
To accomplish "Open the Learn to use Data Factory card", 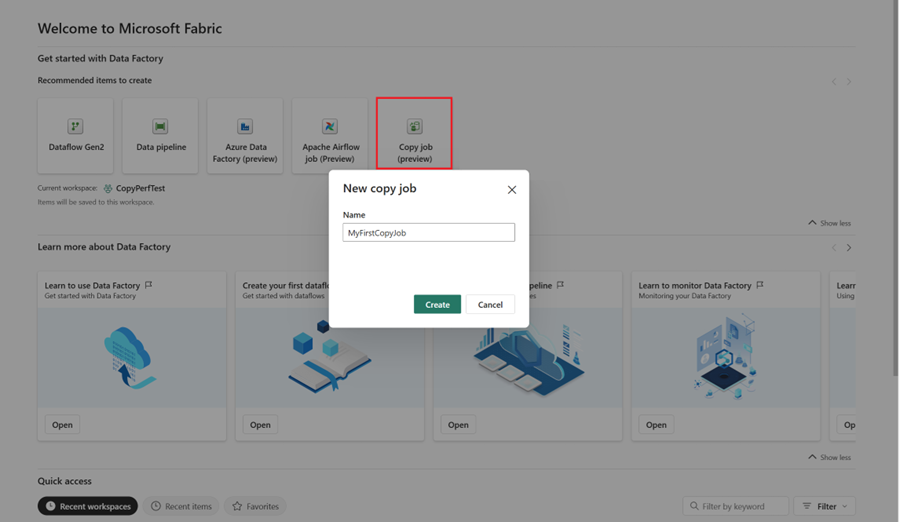I will pos(62,425).
